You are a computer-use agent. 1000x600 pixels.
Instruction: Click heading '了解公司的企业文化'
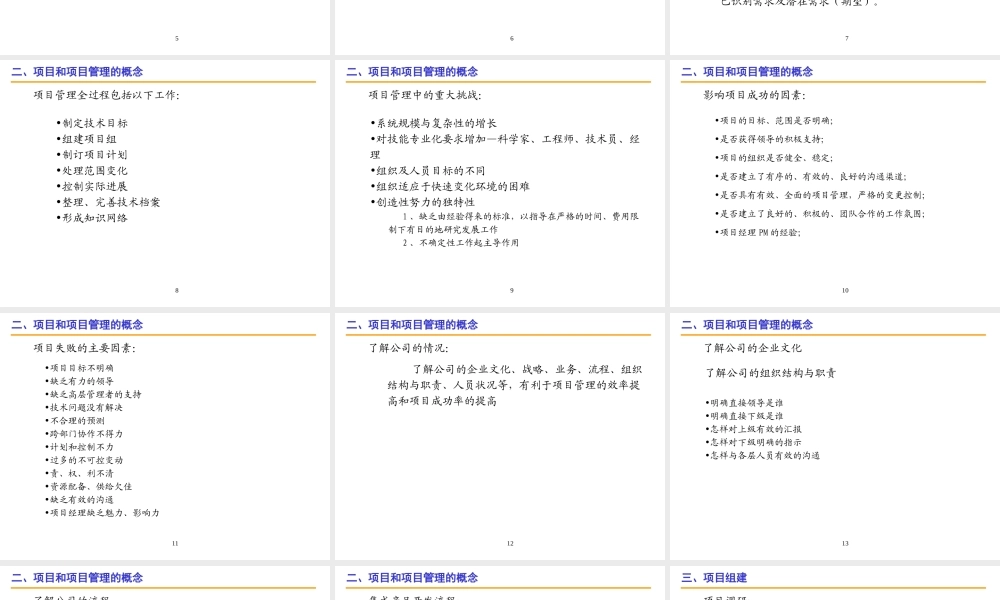(753, 348)
